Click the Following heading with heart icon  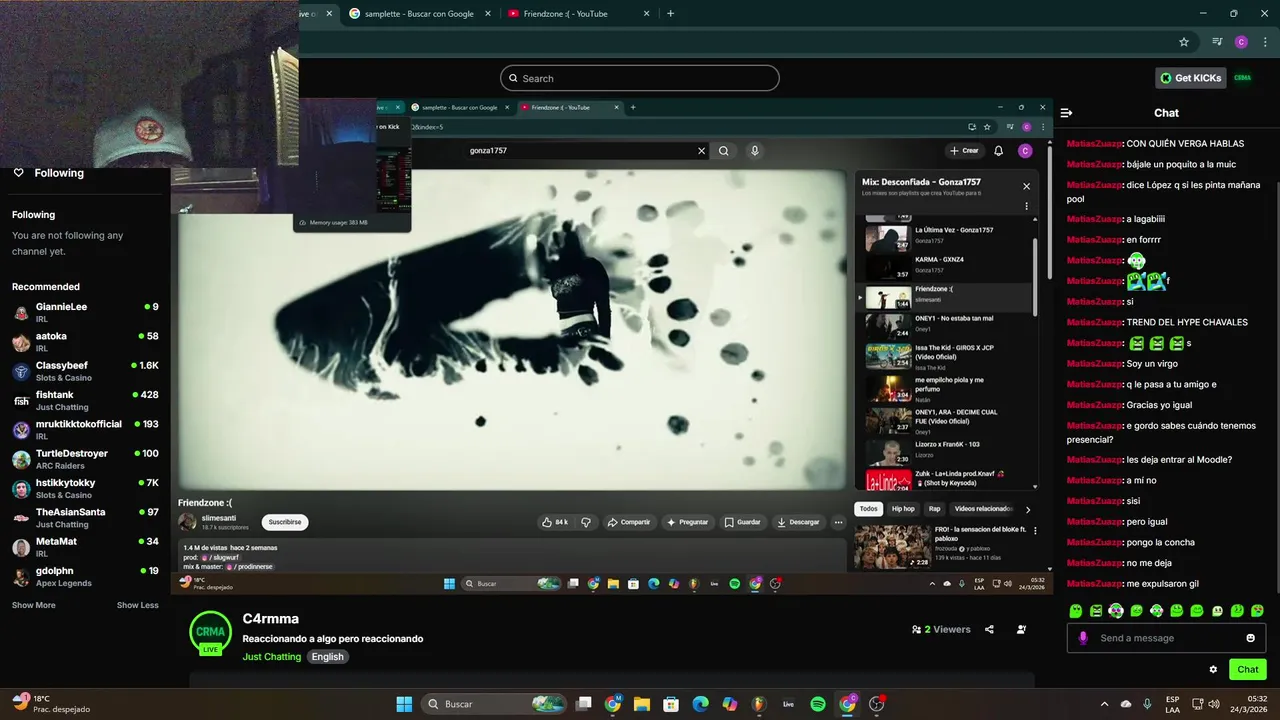[x=48, y=173]
